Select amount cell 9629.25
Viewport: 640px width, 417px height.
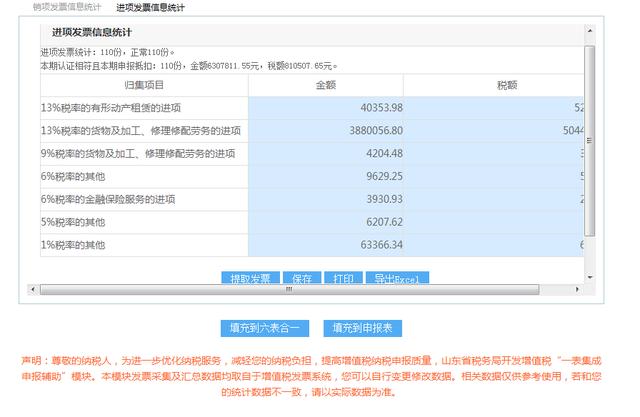pyautogui.click(x=326, y=176)
